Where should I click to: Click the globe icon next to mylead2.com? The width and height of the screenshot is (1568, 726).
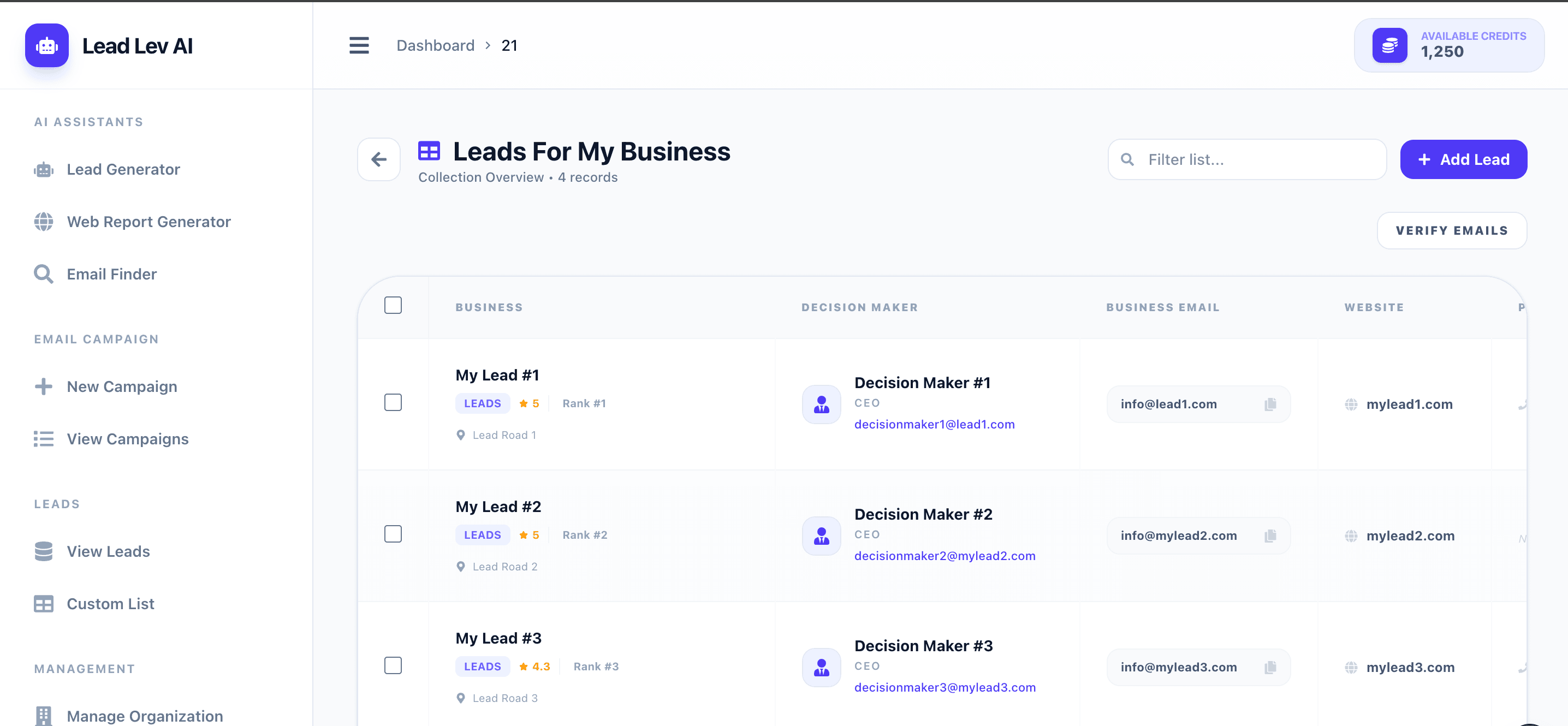(1351, 535)
